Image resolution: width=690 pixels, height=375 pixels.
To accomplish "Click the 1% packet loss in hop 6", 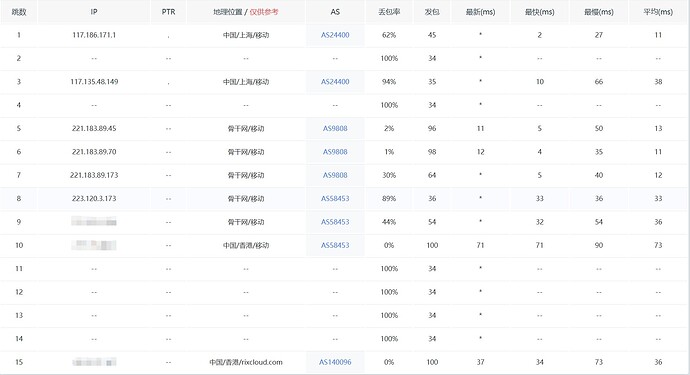I will tap(389, 152).
